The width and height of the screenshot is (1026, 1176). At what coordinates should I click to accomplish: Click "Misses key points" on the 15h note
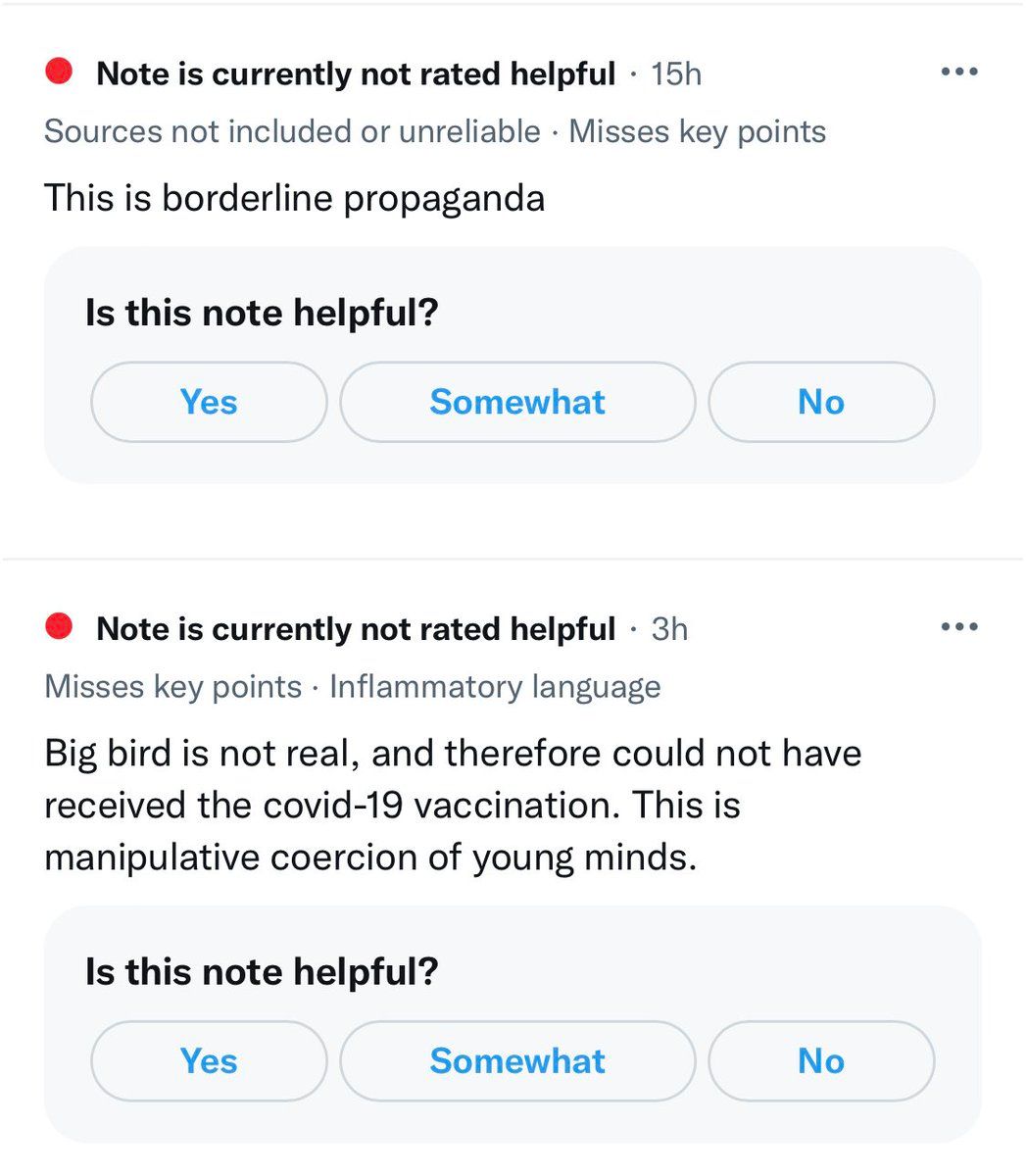click(x=697, y=131)
